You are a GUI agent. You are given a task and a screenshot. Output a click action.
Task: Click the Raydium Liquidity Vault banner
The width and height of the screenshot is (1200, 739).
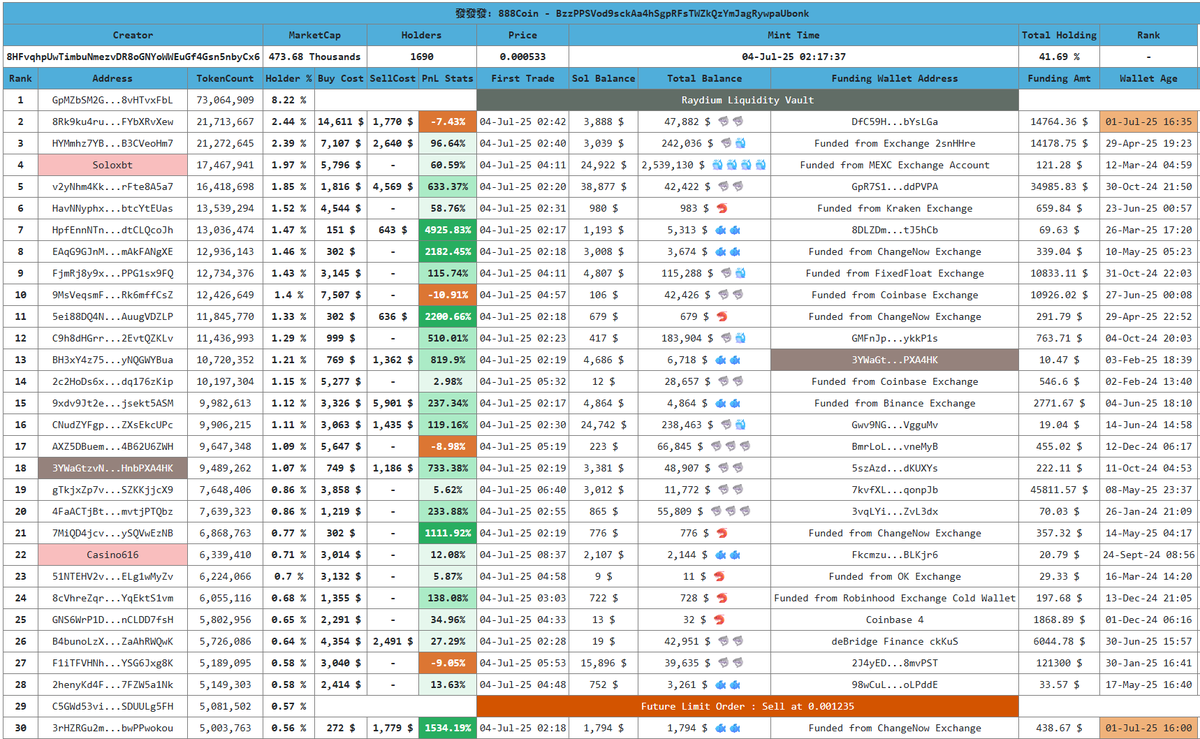[x=748, y=100]
